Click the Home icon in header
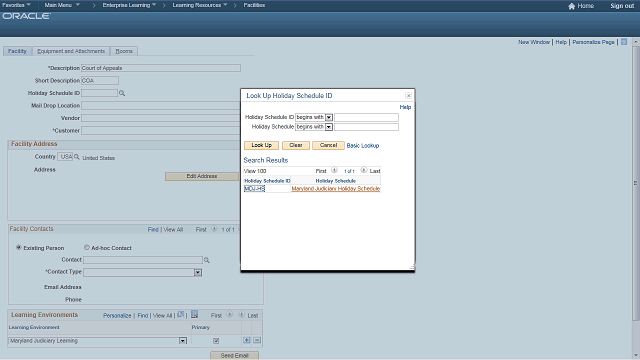The height and width of the screenshot is (360, 640). pos(571,6)
